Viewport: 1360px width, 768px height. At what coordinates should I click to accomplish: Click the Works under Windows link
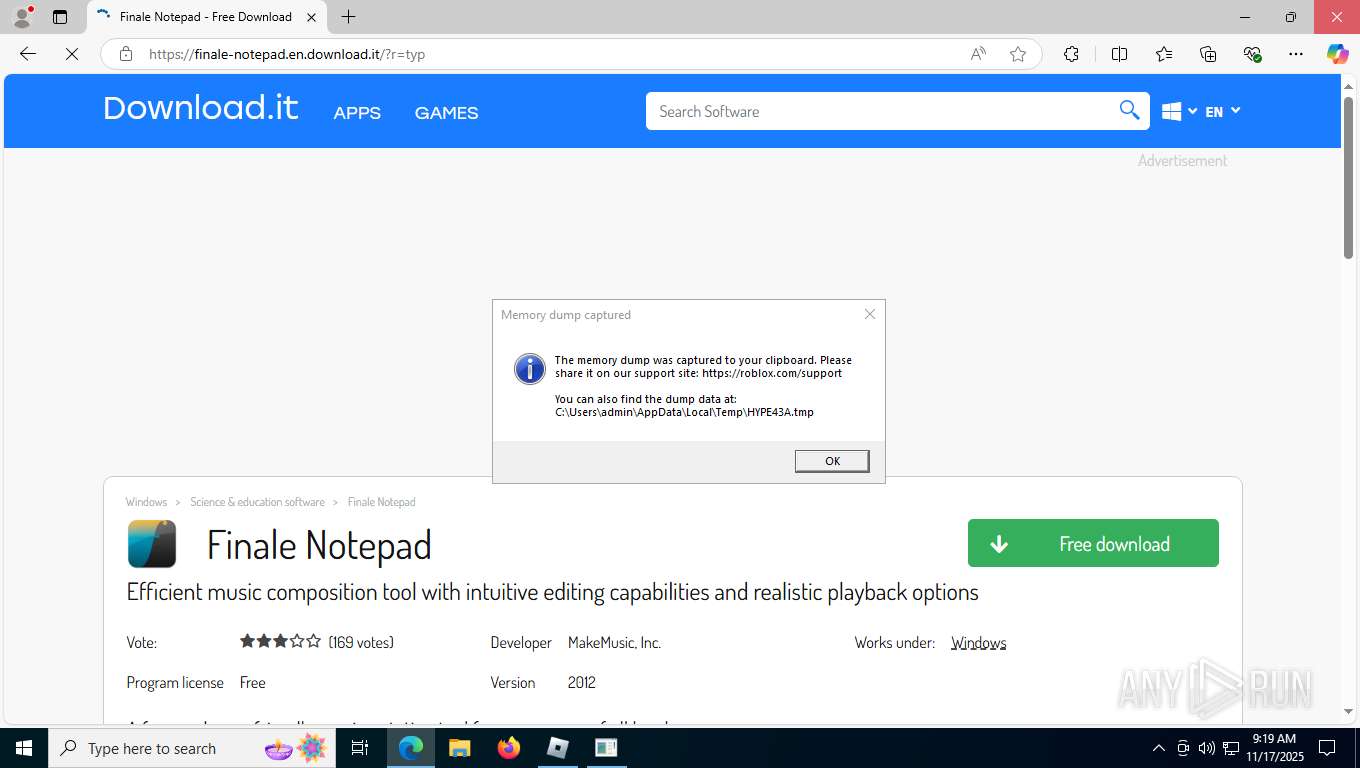pos(978,643)
